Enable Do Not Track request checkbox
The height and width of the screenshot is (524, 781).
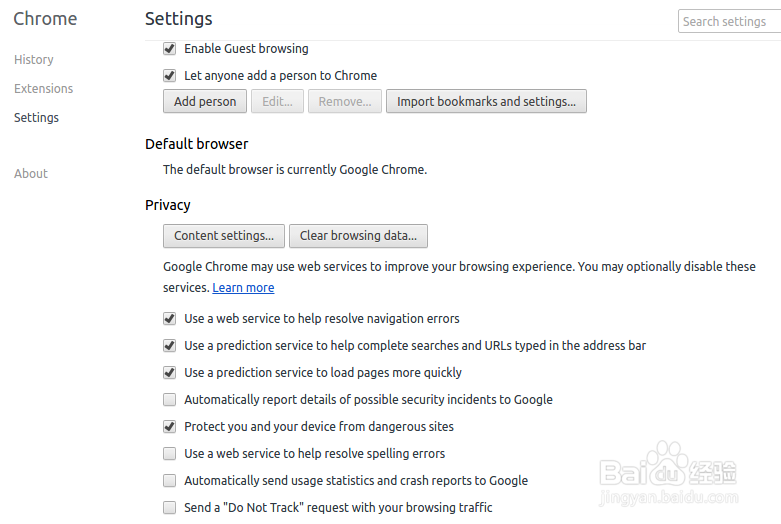170,507
